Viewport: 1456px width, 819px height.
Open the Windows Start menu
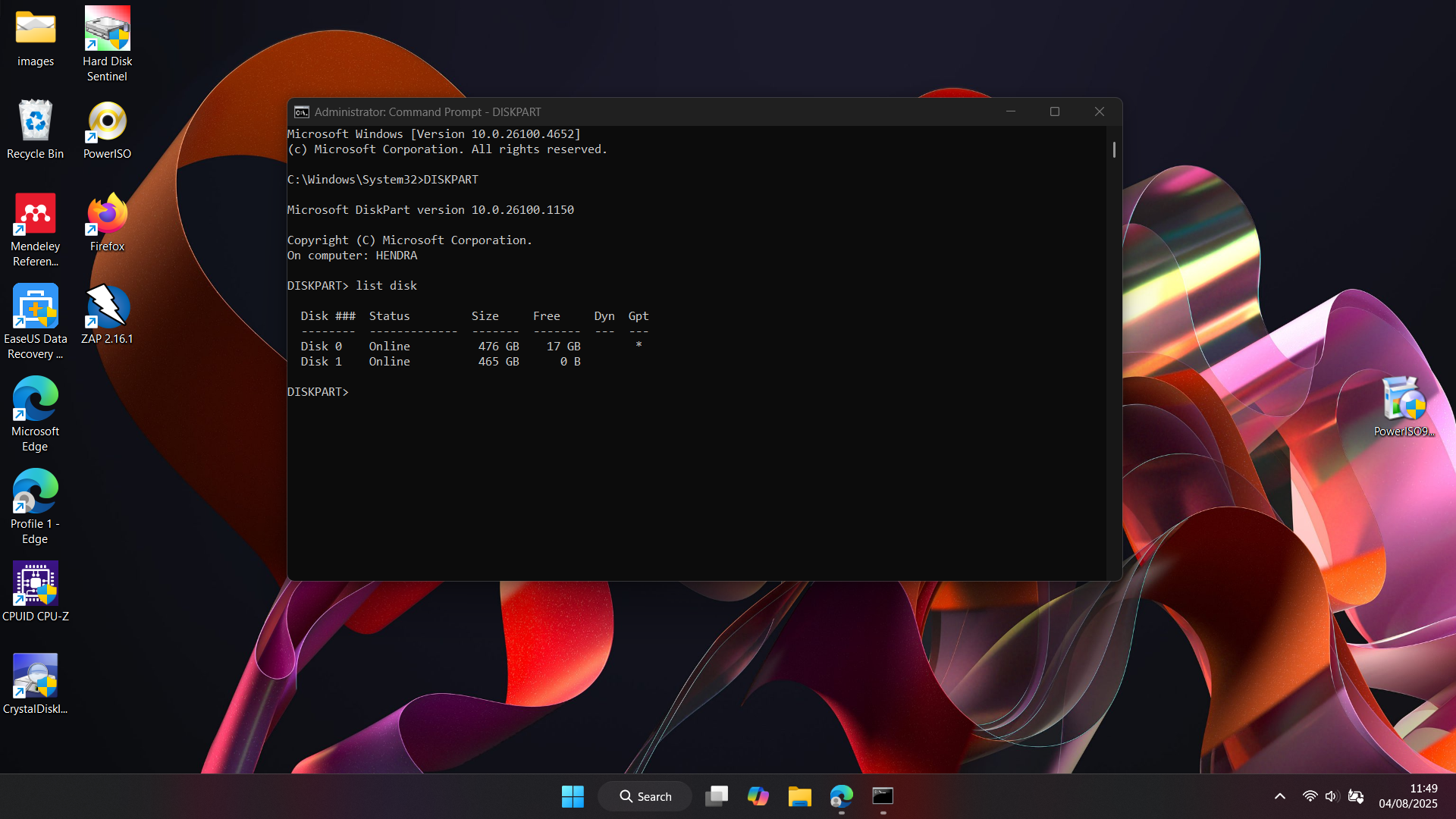point(573,796)
